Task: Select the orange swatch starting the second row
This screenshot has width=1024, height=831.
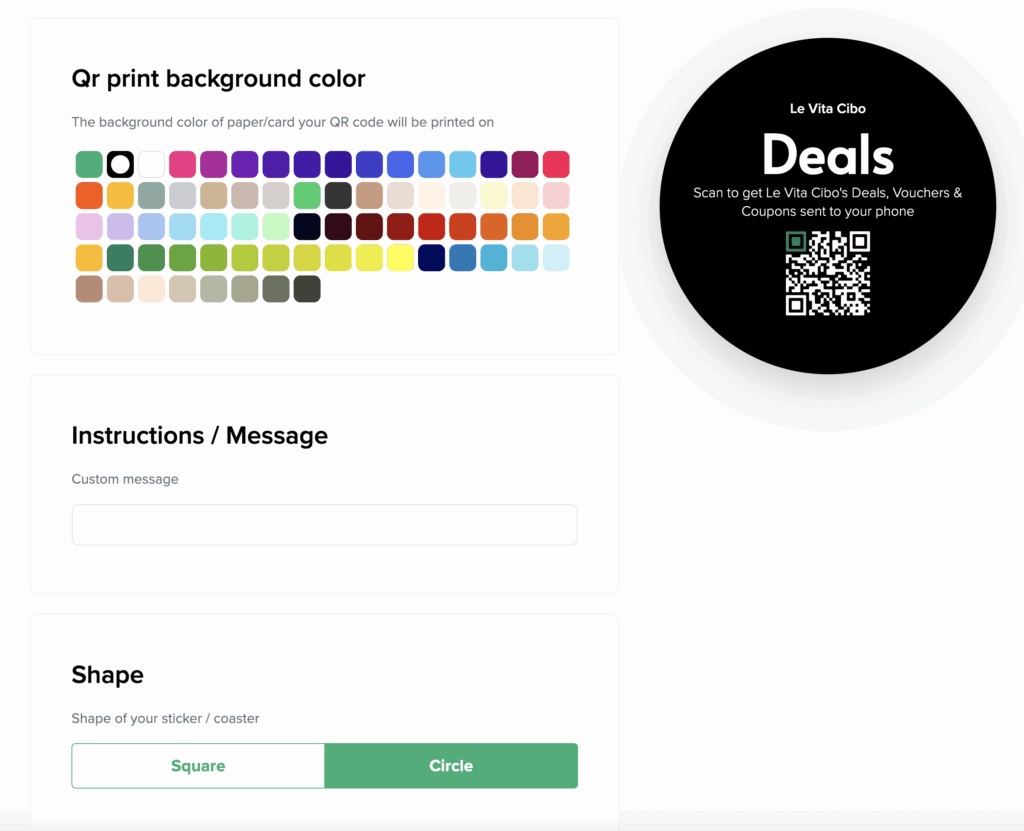Action: 89,195
